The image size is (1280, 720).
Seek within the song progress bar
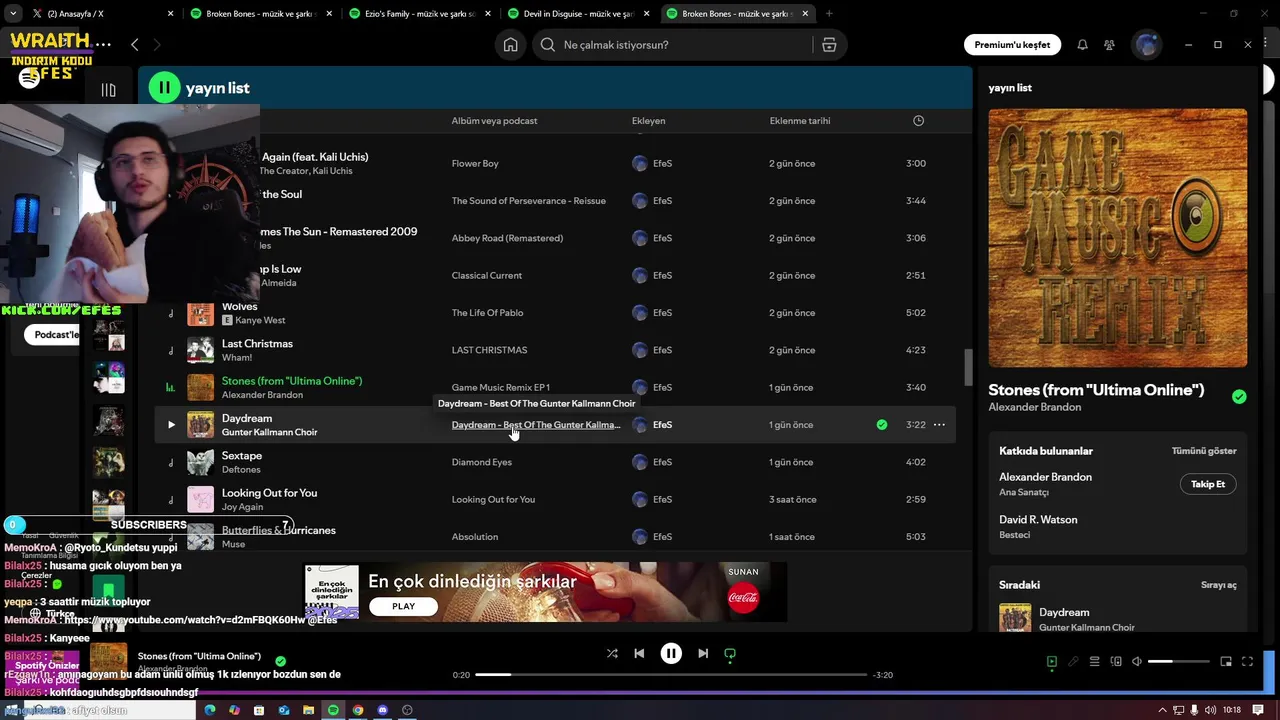pyautogui.click(x=671, y=675)
